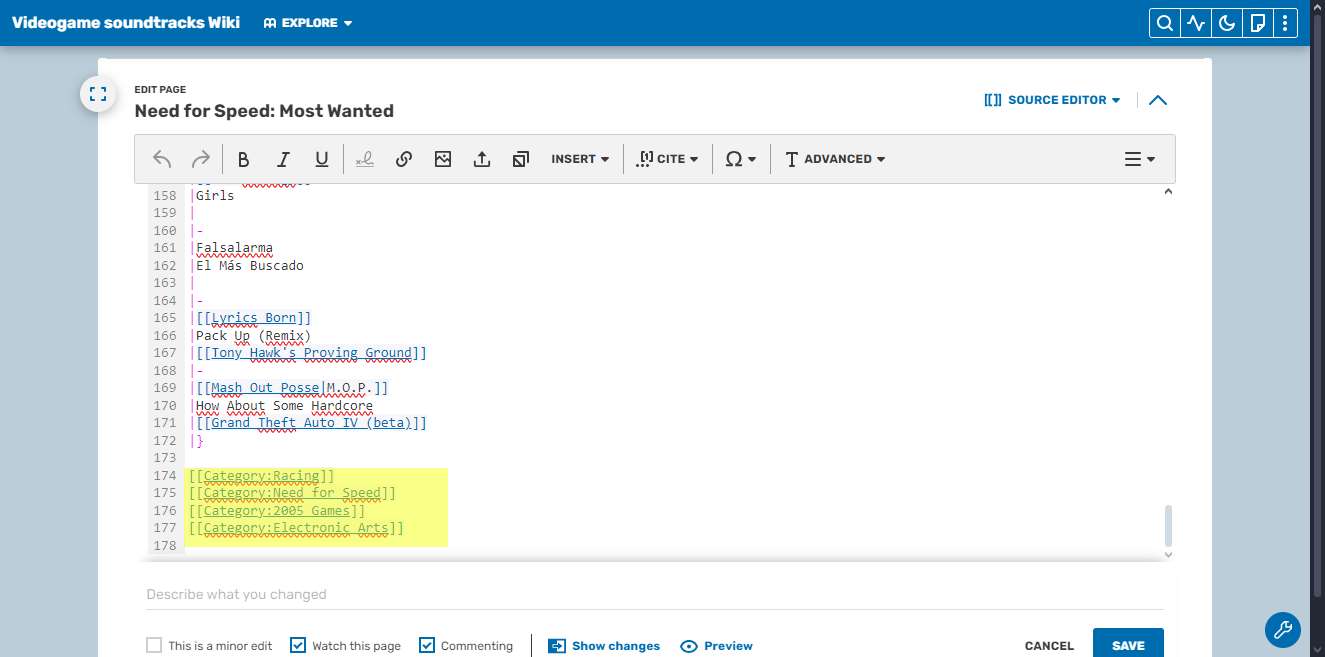Click the '[[Lyrics Born]]' line
The height and width of the screenshot is (657, 1325).
pos(254,318)
